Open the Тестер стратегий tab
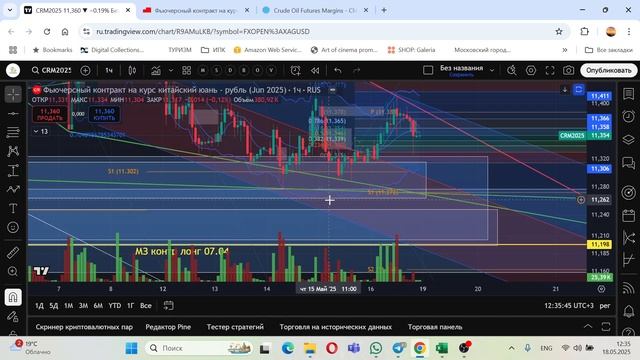Image resolution: width=640 pixels, height=360 pixels. coord(235,327)
